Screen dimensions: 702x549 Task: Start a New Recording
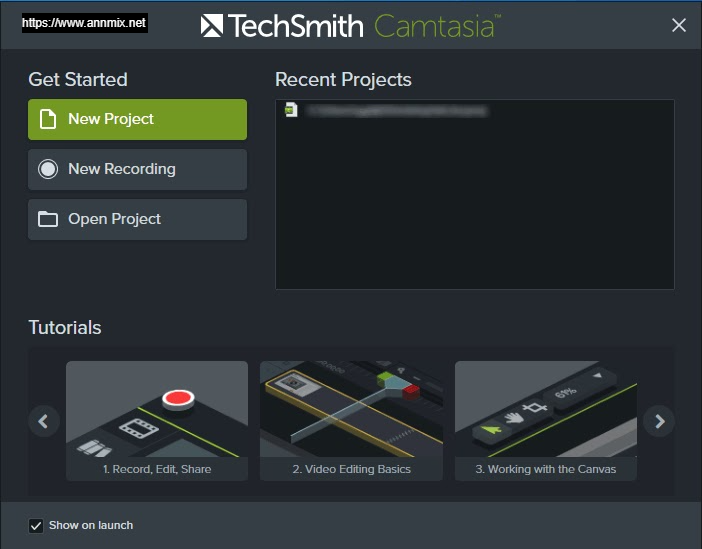click(137, 169)
